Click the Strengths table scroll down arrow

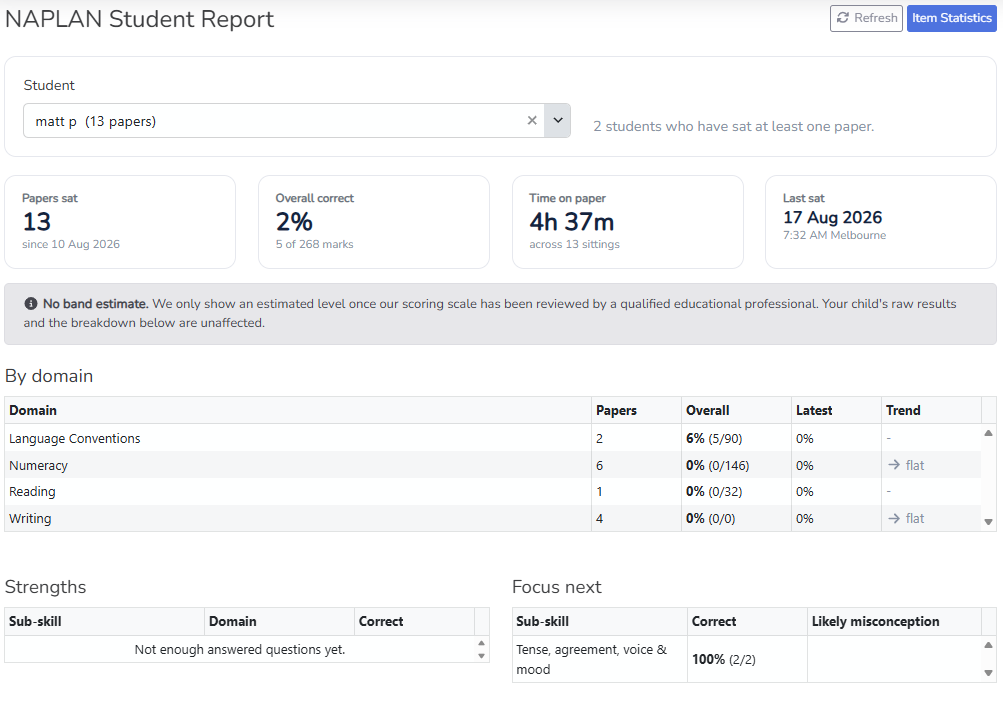pyautogui.click(x=482, y=656)
